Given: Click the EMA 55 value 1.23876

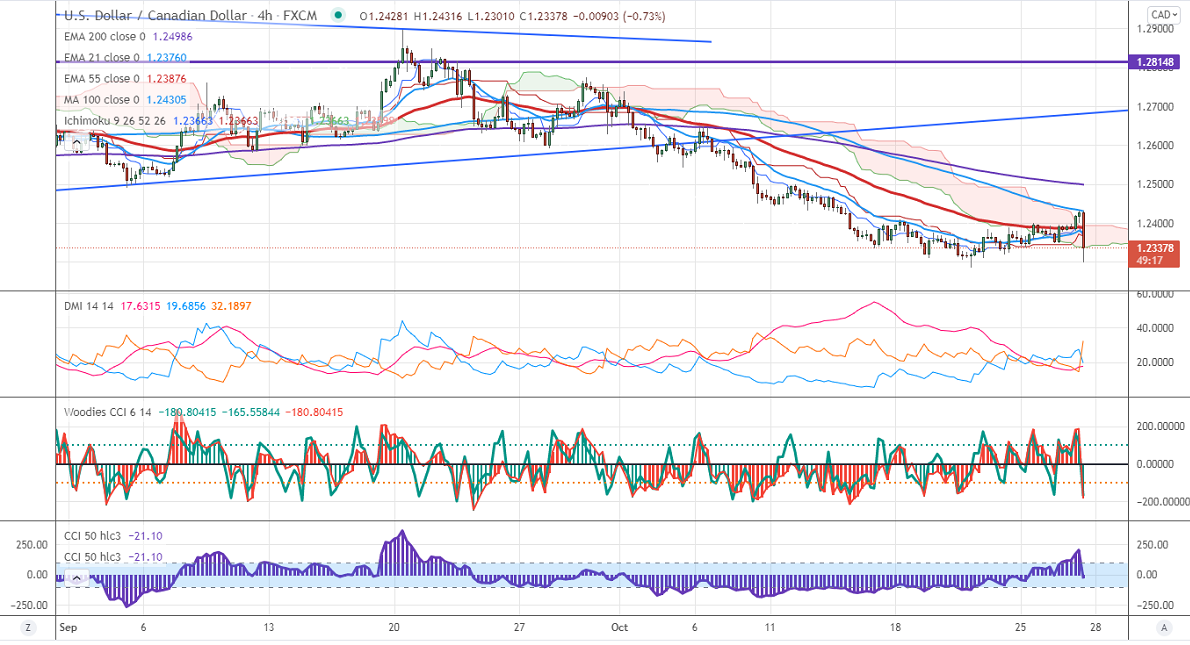Looking at the screenshot, I should click(166, 79).
